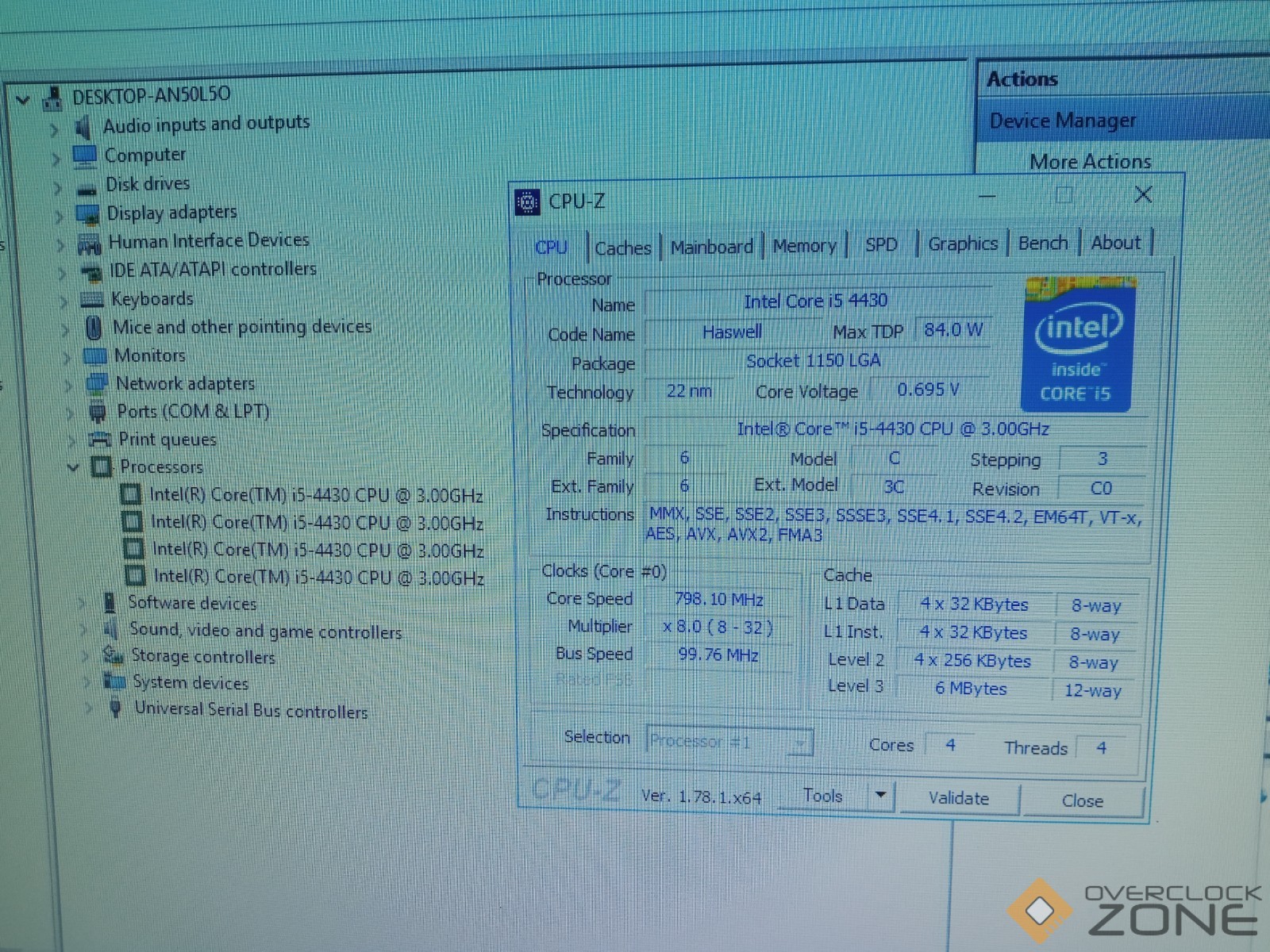Select the Monitors category icon

click(94, 355)
